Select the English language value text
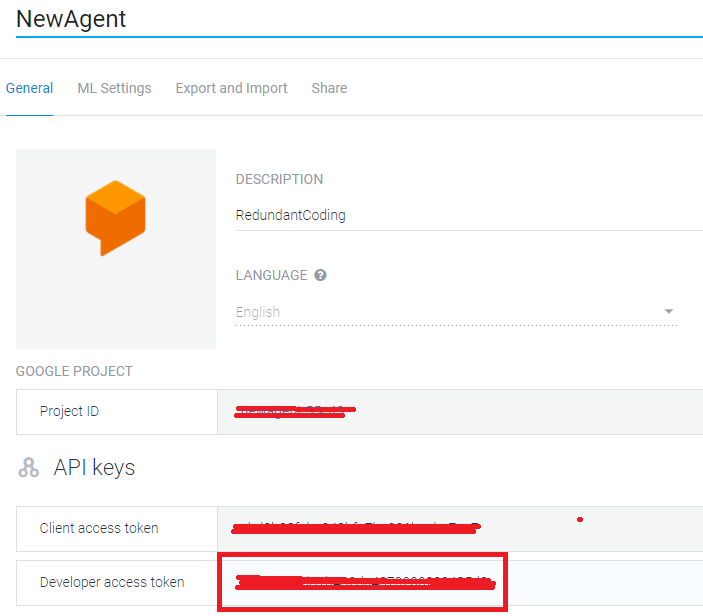 pyautogui.click(x=258, y=312)
